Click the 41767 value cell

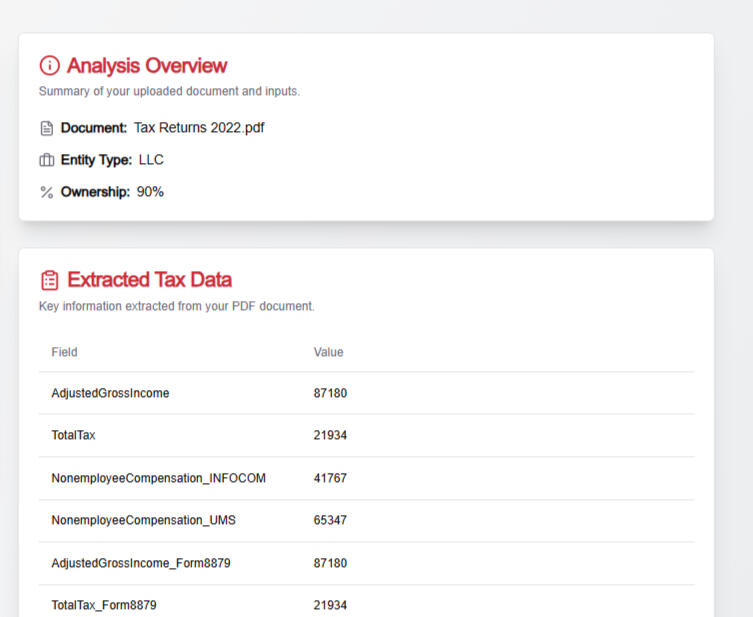(330, 478)
